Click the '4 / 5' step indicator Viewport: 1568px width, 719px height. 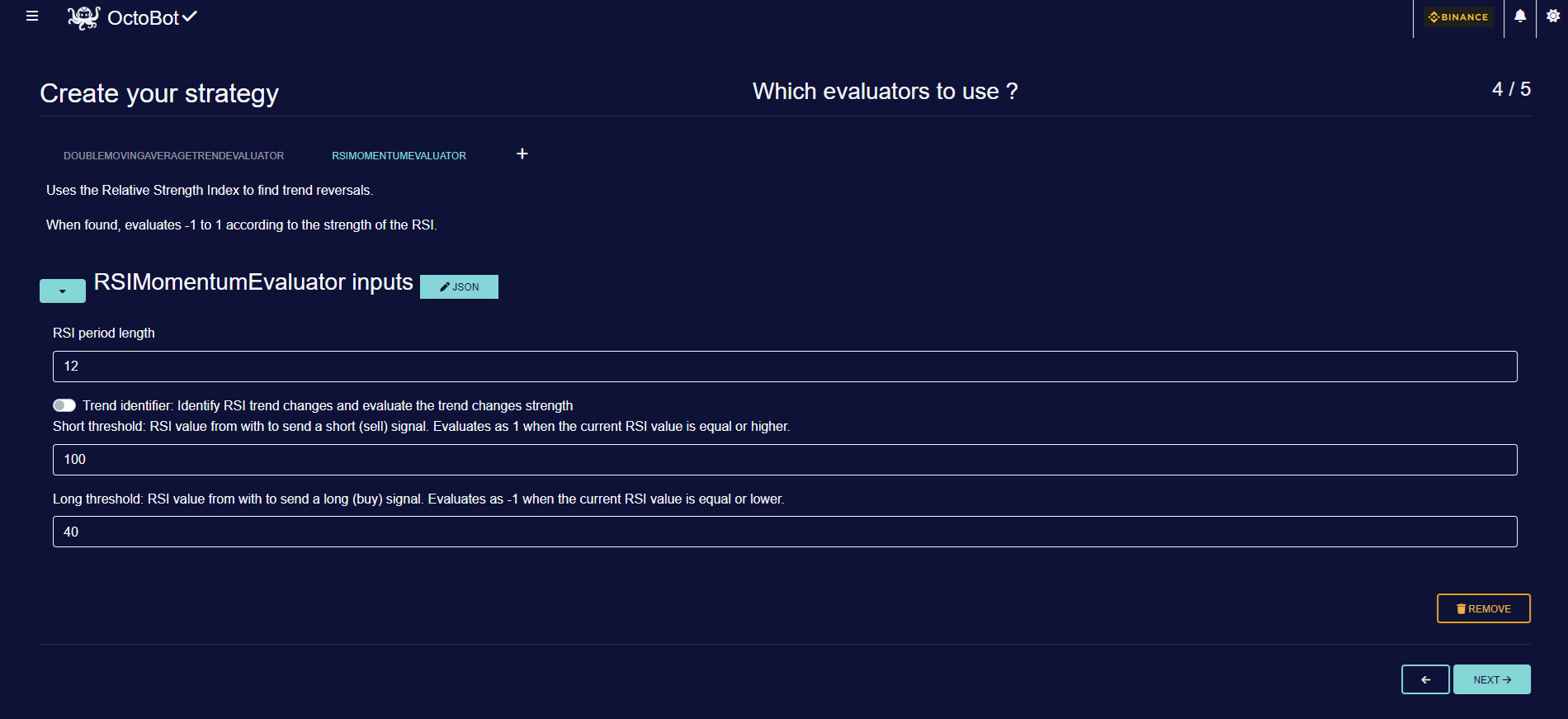(1511, 89)
